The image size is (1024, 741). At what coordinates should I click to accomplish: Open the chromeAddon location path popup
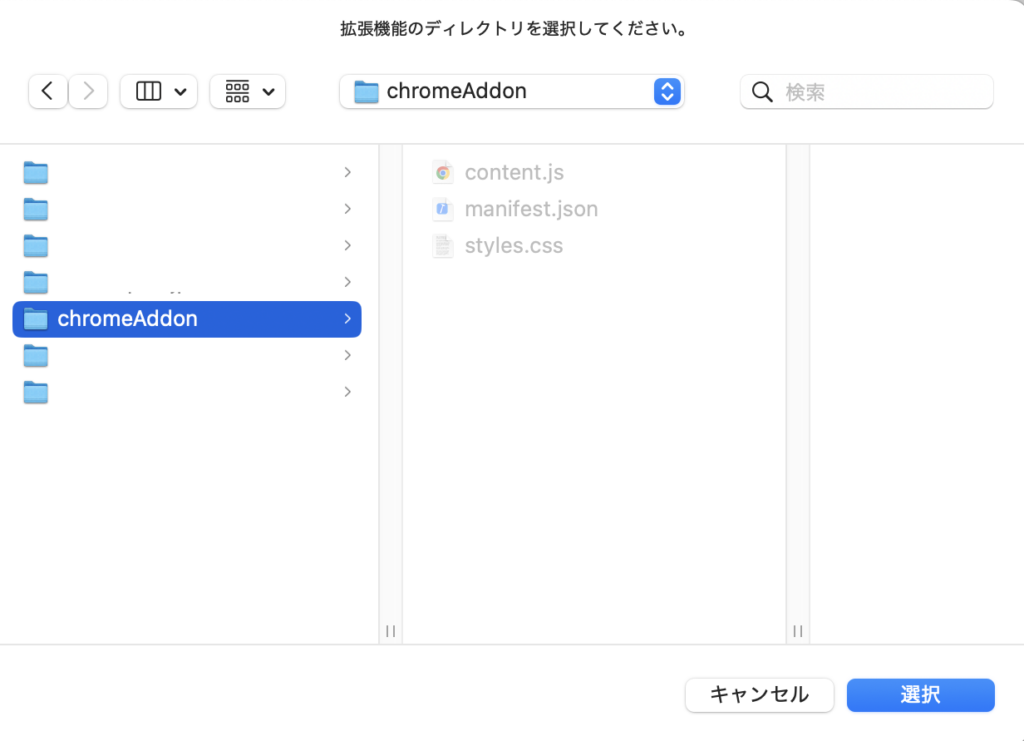coord(511,92)
